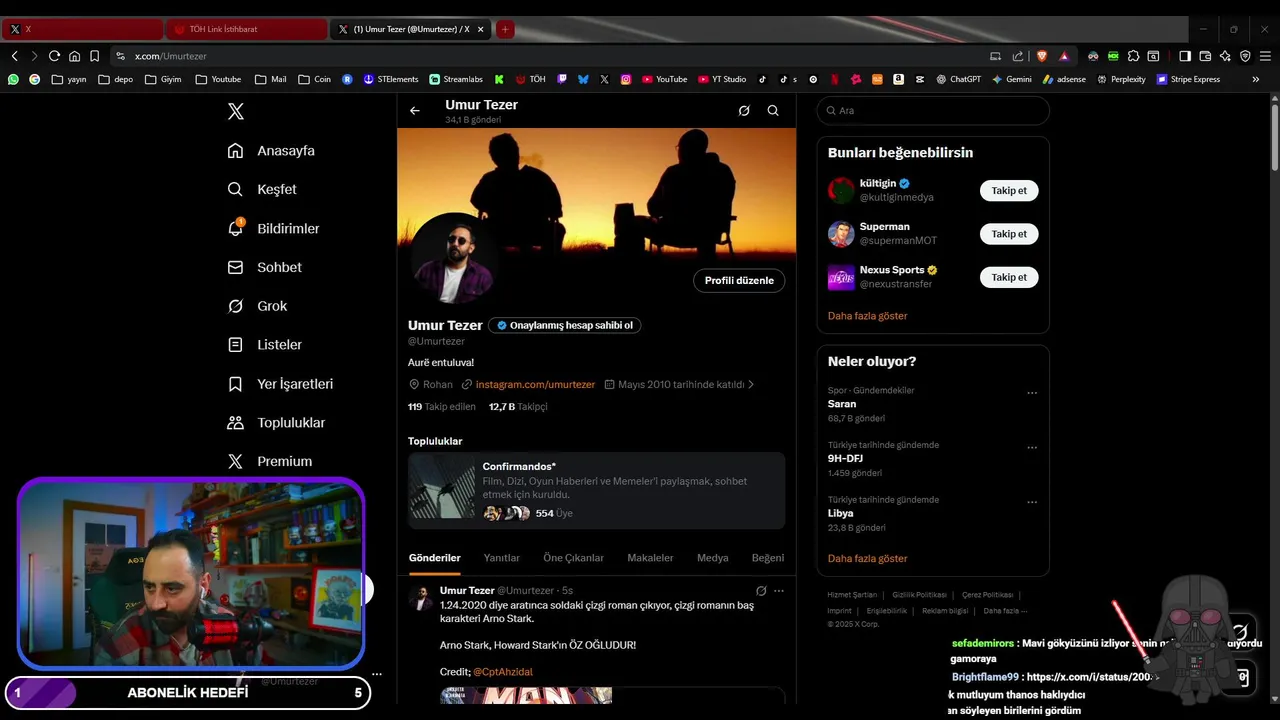
Task: Open the @CptAhzidal mention link
Action: pos(503,672)
